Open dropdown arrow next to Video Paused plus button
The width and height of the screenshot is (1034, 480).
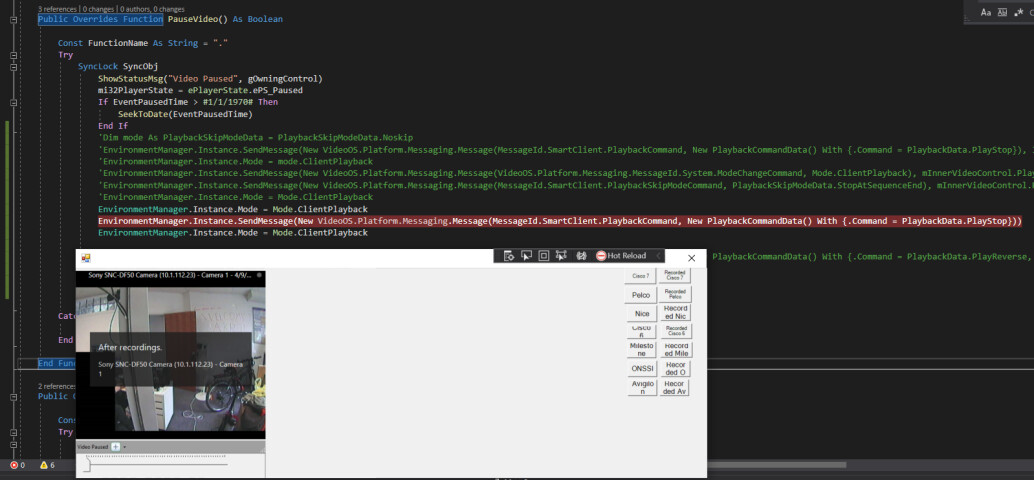(x=125, y=446)
